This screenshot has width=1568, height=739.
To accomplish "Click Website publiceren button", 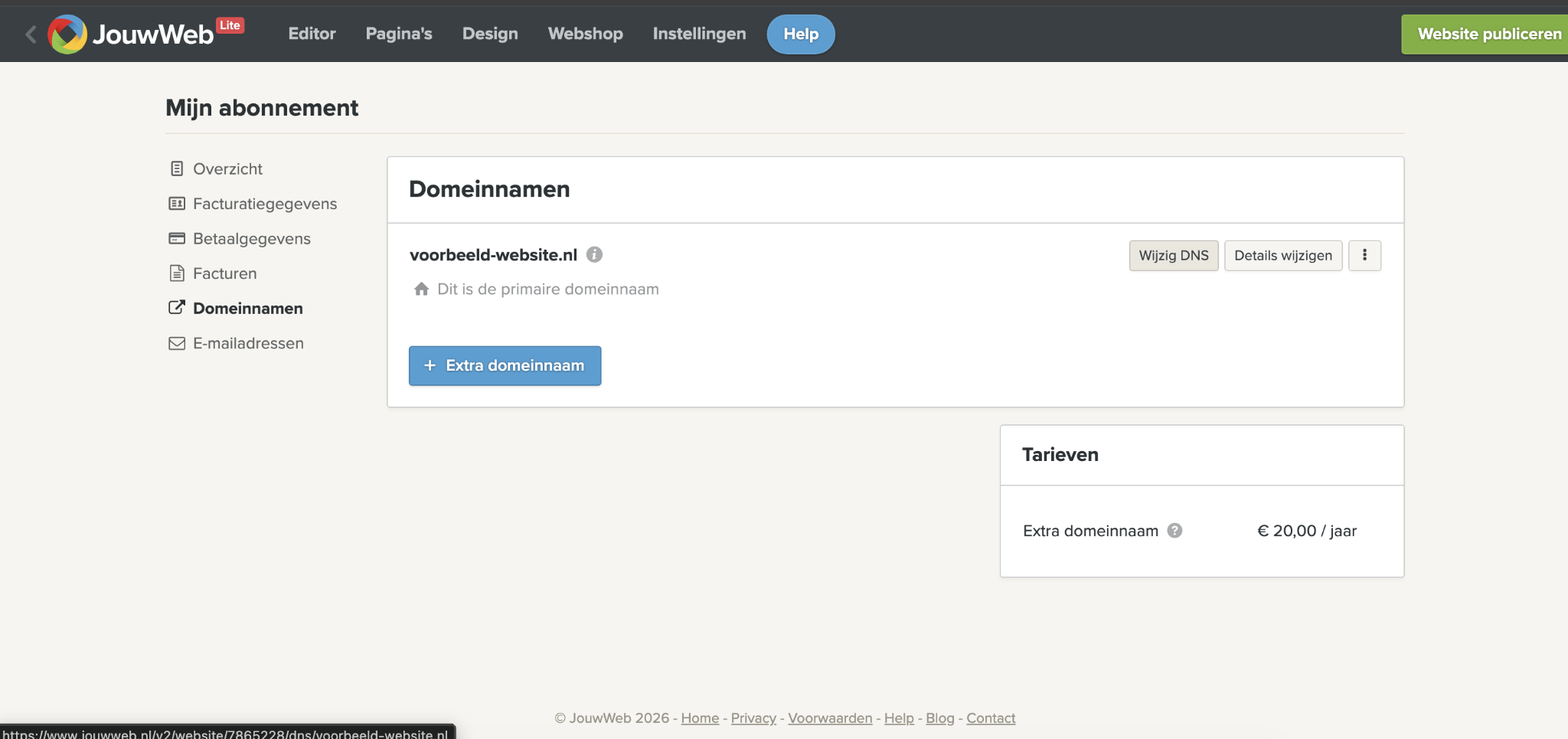I will pos(1485,34).
